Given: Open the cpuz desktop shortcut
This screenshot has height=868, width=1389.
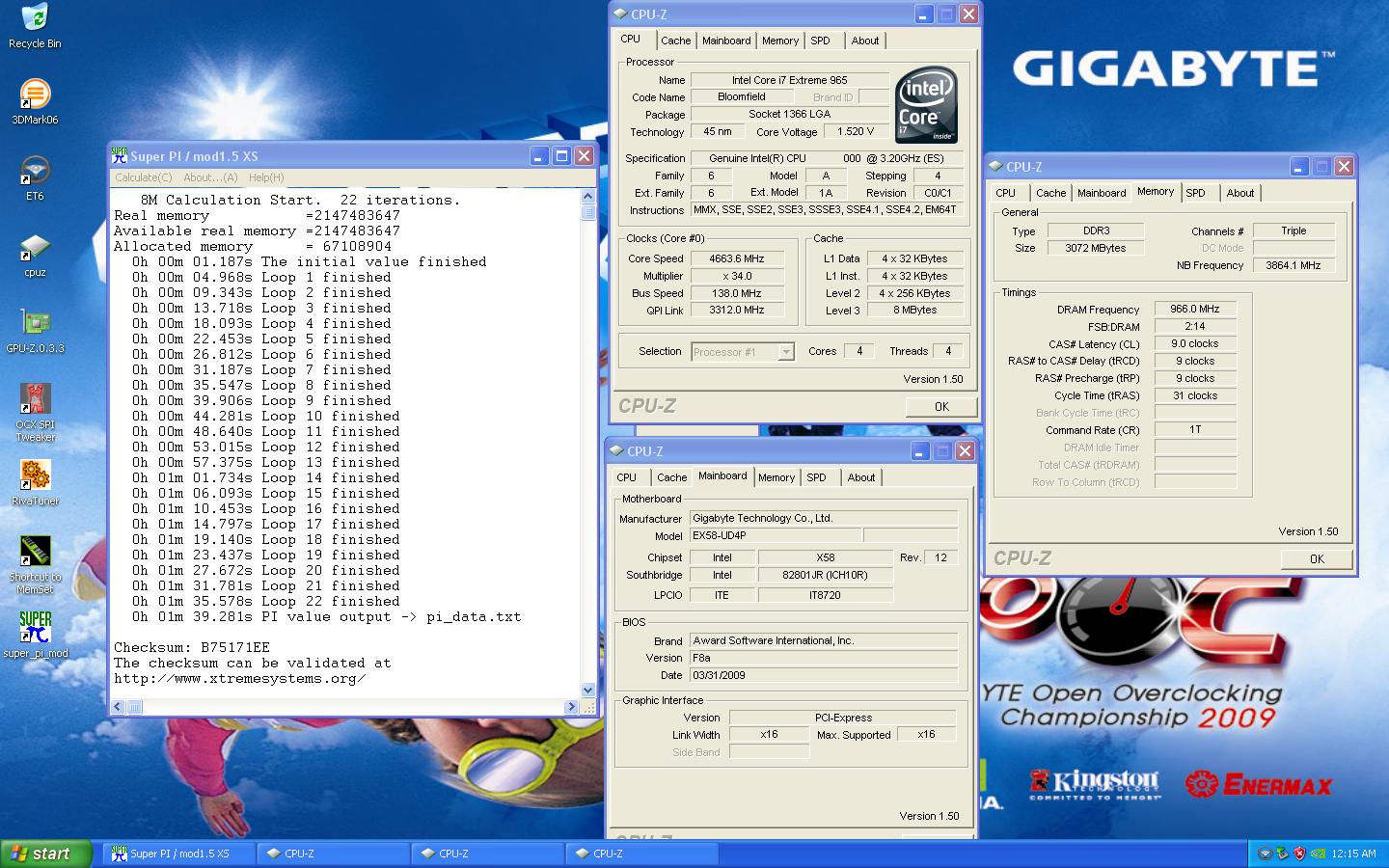Looking at the screenshot, I should (35, 255).
